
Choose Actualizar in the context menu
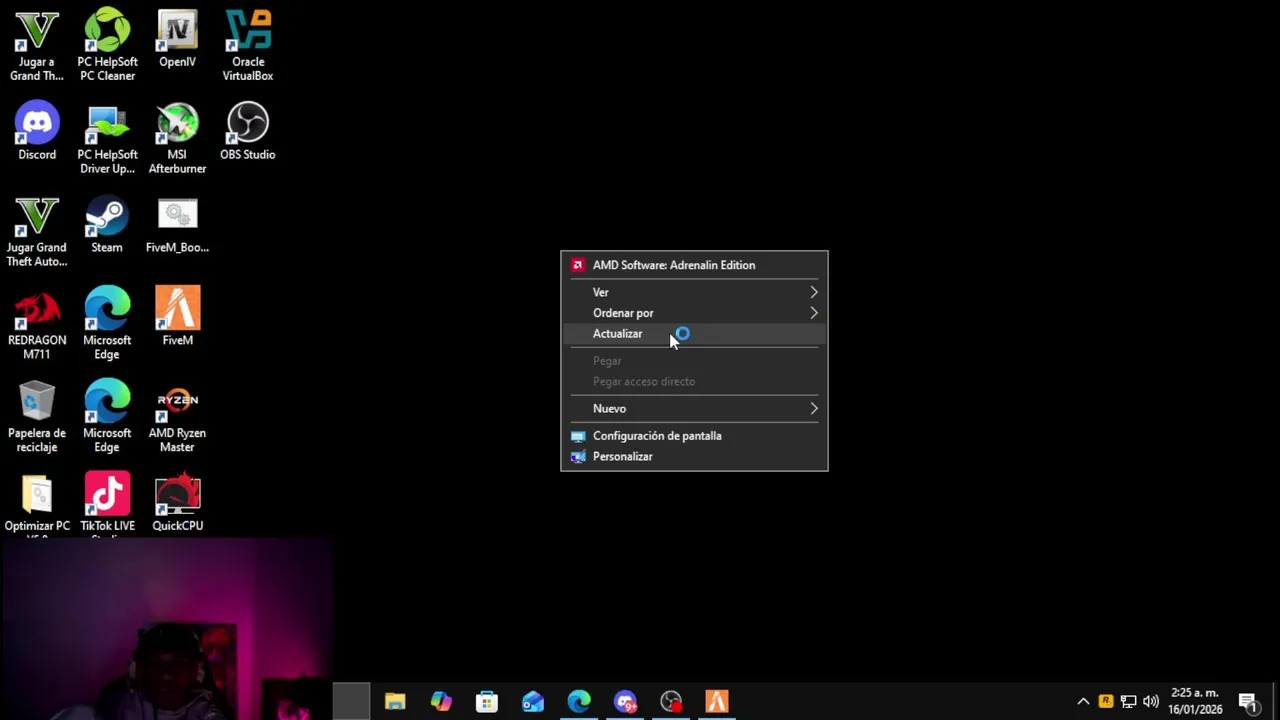[x=694, y=334]
